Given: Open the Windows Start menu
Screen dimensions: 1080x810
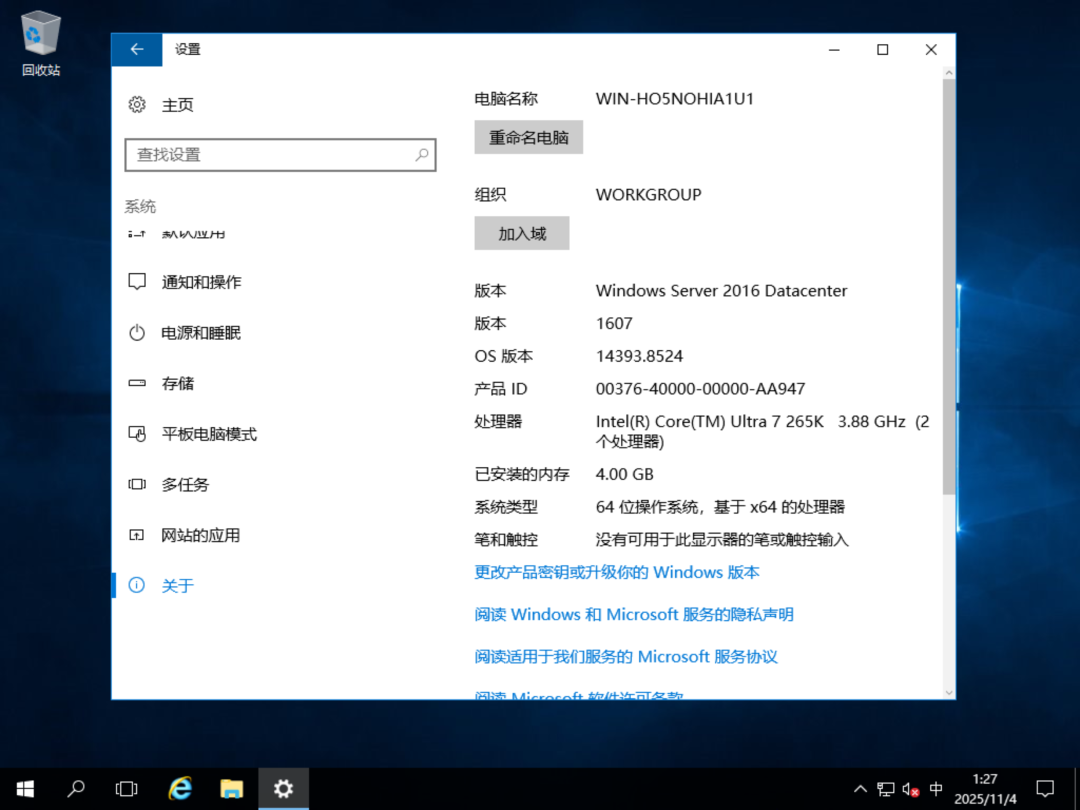Looking at the screenshot, I should 25,789.
